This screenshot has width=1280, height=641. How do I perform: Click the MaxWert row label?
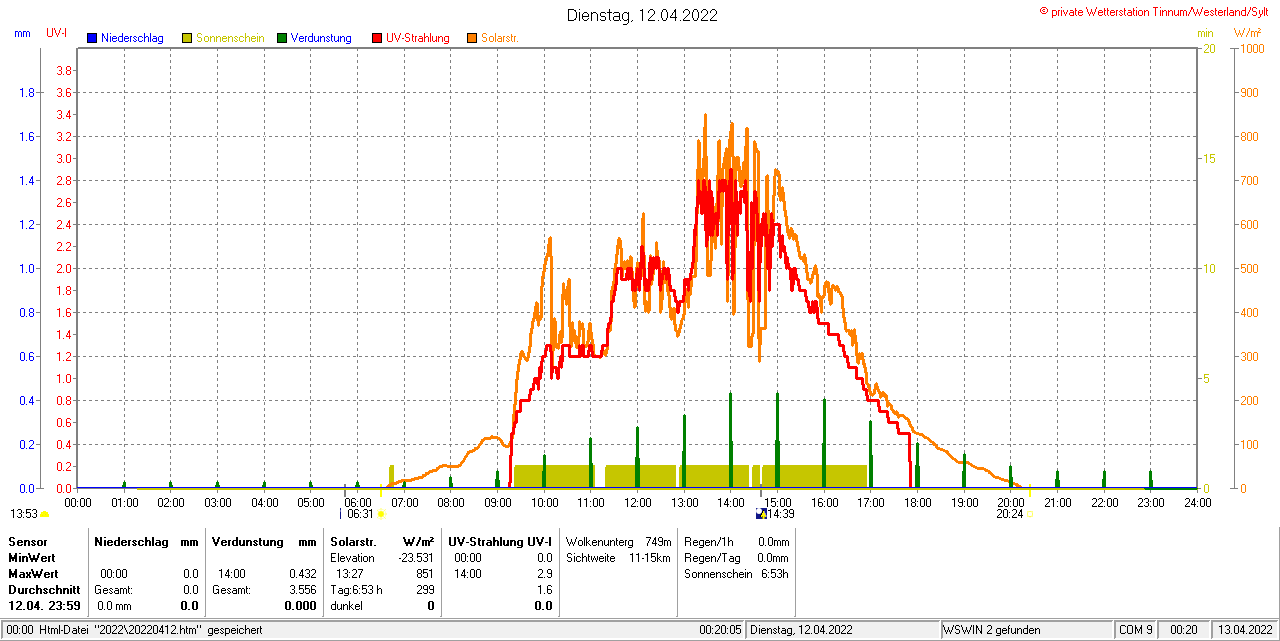tap(34, 574)
